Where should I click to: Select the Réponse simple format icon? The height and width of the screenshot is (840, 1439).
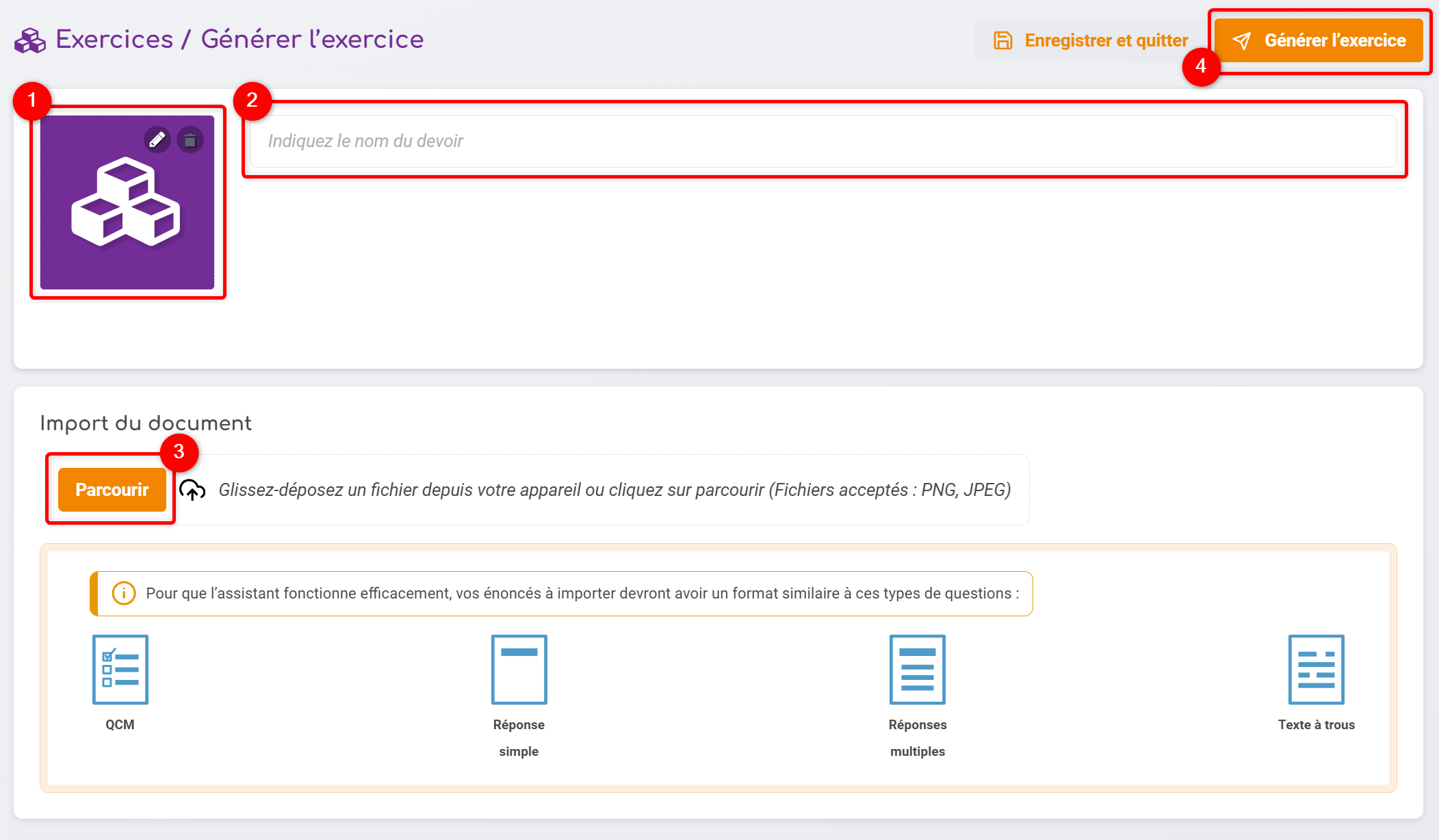519,669
